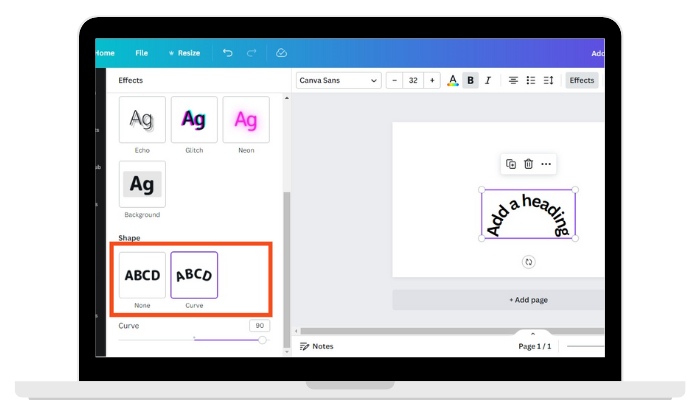Open the Notes panel
The width and height of the screenshot is (700, 400).
[317, 346]
